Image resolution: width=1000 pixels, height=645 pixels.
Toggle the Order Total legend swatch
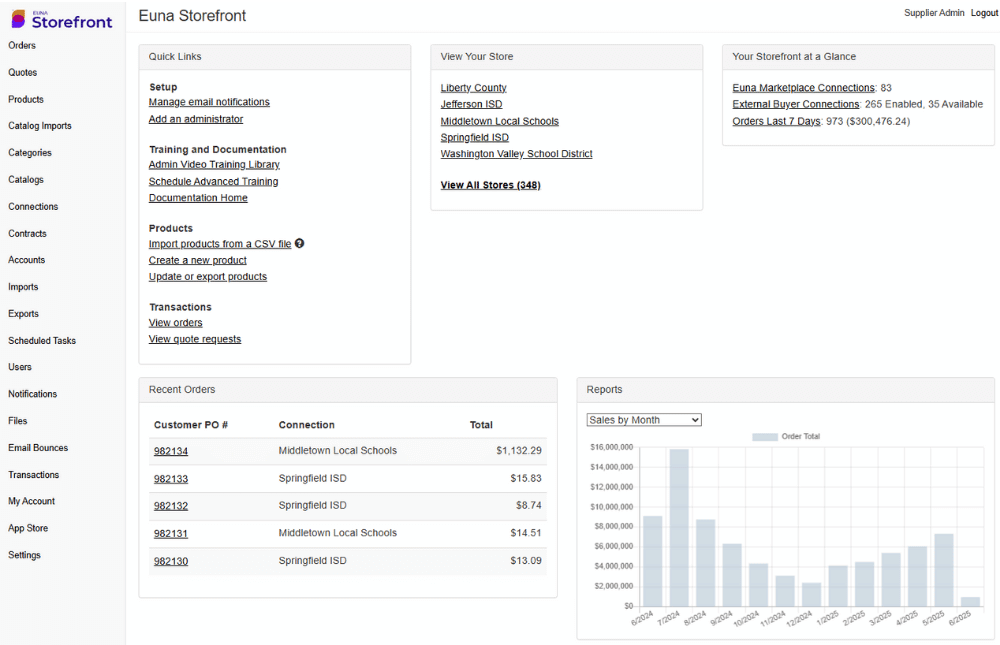(x=765, y=437)
